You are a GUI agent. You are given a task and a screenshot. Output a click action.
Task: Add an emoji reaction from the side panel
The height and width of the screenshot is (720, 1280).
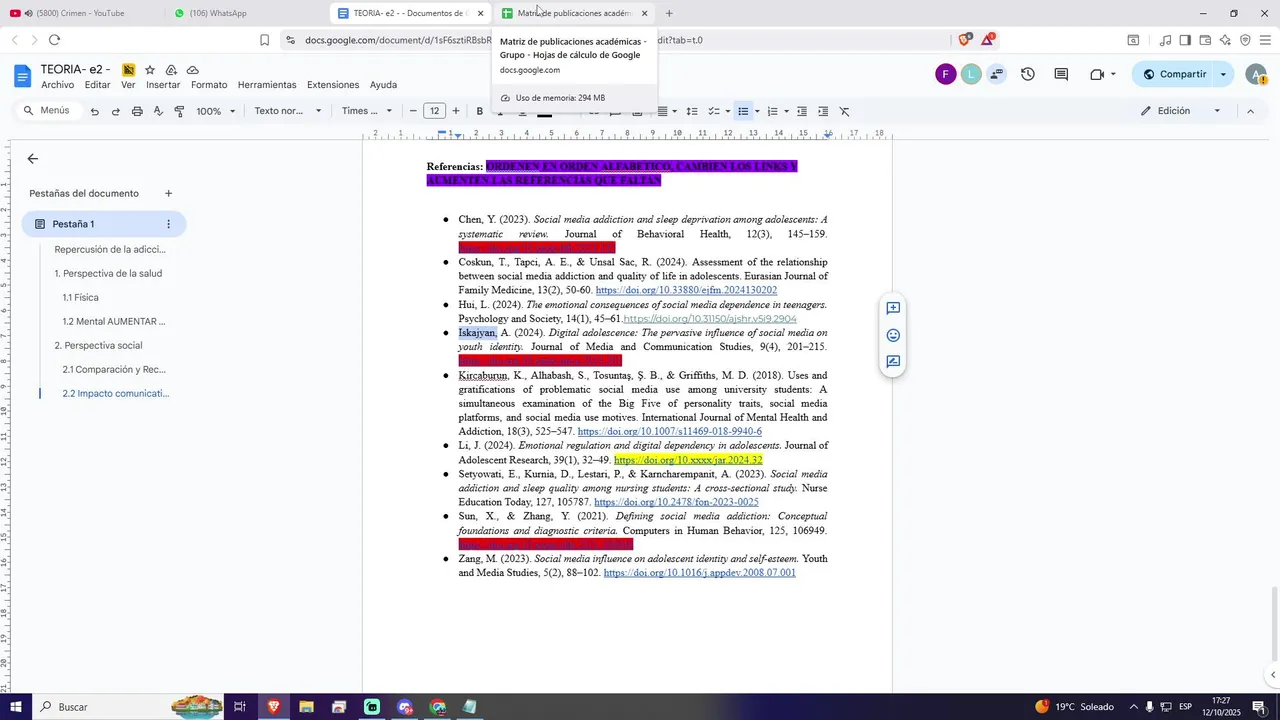pyautogui.click(x=893, y=336)
